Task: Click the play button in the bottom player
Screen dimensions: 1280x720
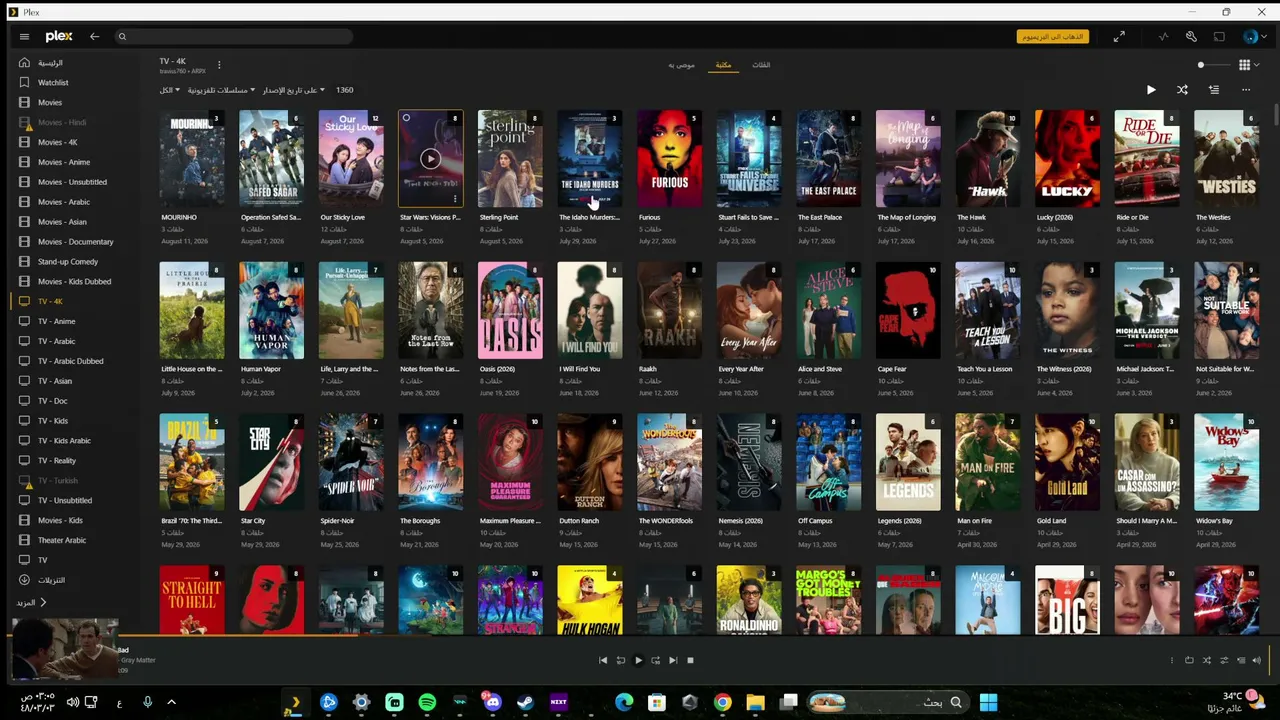Action: coord(638,660)
